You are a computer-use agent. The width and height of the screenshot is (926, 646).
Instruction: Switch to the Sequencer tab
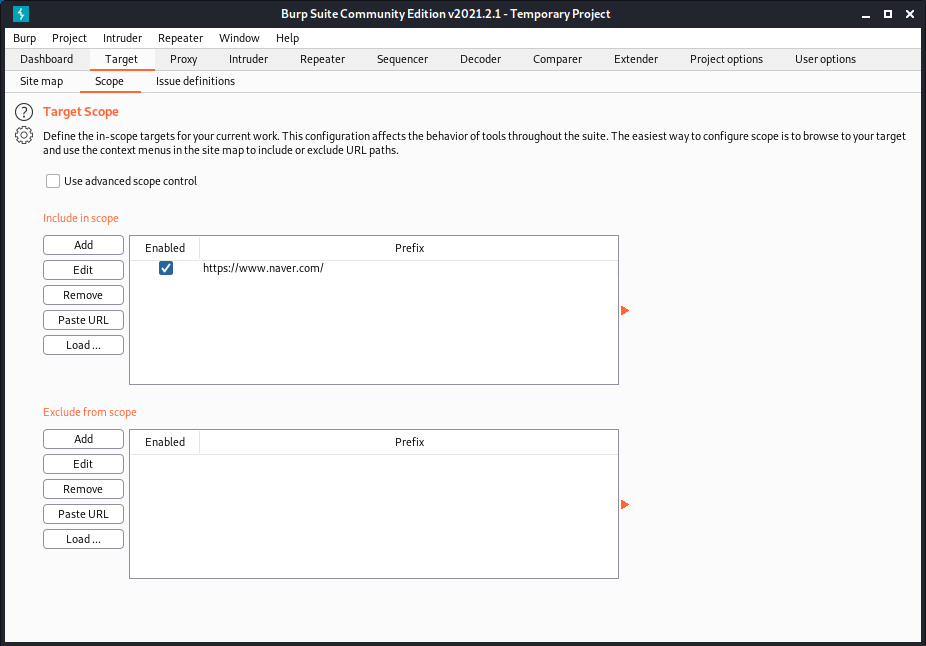click(402, 59)
